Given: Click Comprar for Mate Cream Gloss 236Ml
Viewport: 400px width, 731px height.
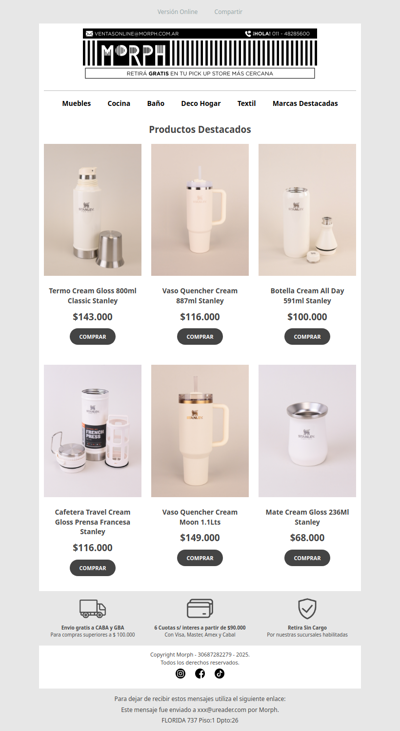Looking at the screenshot, I should [307, 558].
